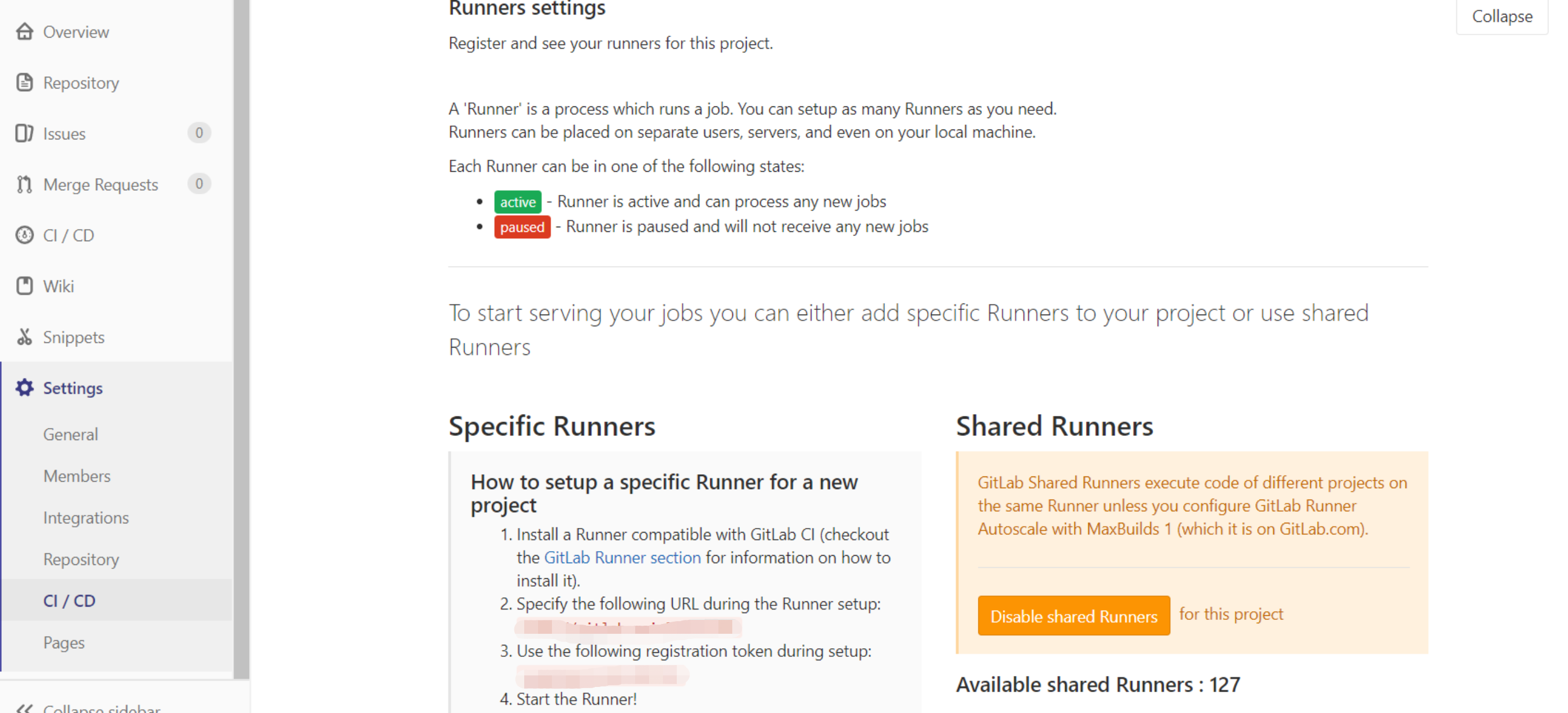Click the Repository document icon in sidebar
This screenshot has height=713, width=1568.
(x=24, y=82)
